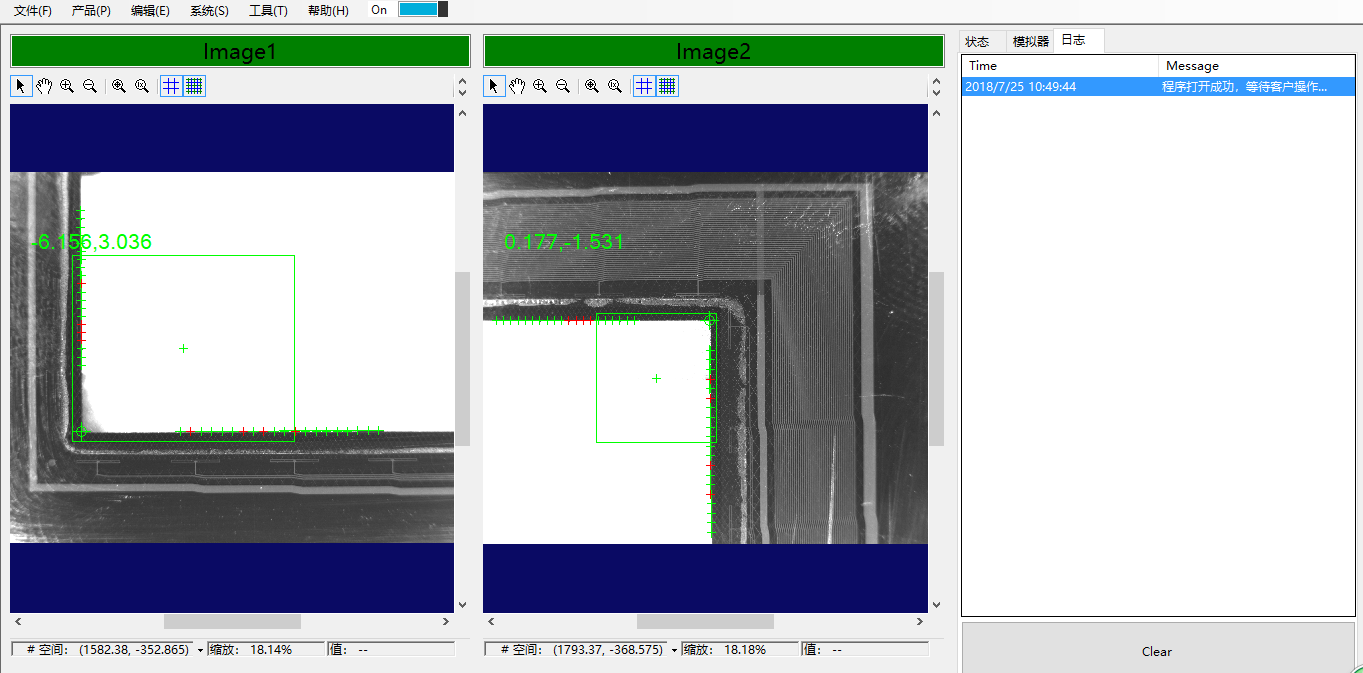Click the Message column header
Screen dimensions: 1363x673
tap(1192, 66)
